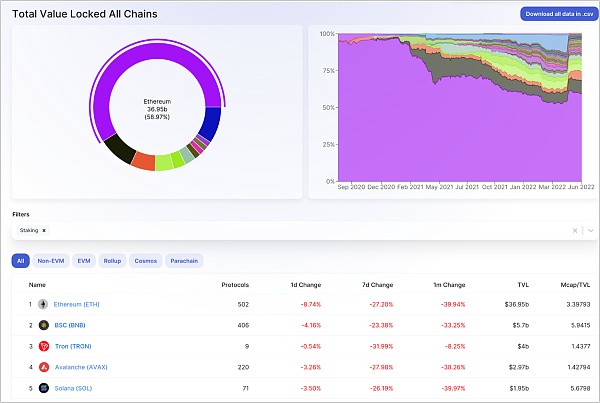Viewport: 600px width, 403px height.
Task: Remove the Staking filter tag
Action: coord(44,230)
